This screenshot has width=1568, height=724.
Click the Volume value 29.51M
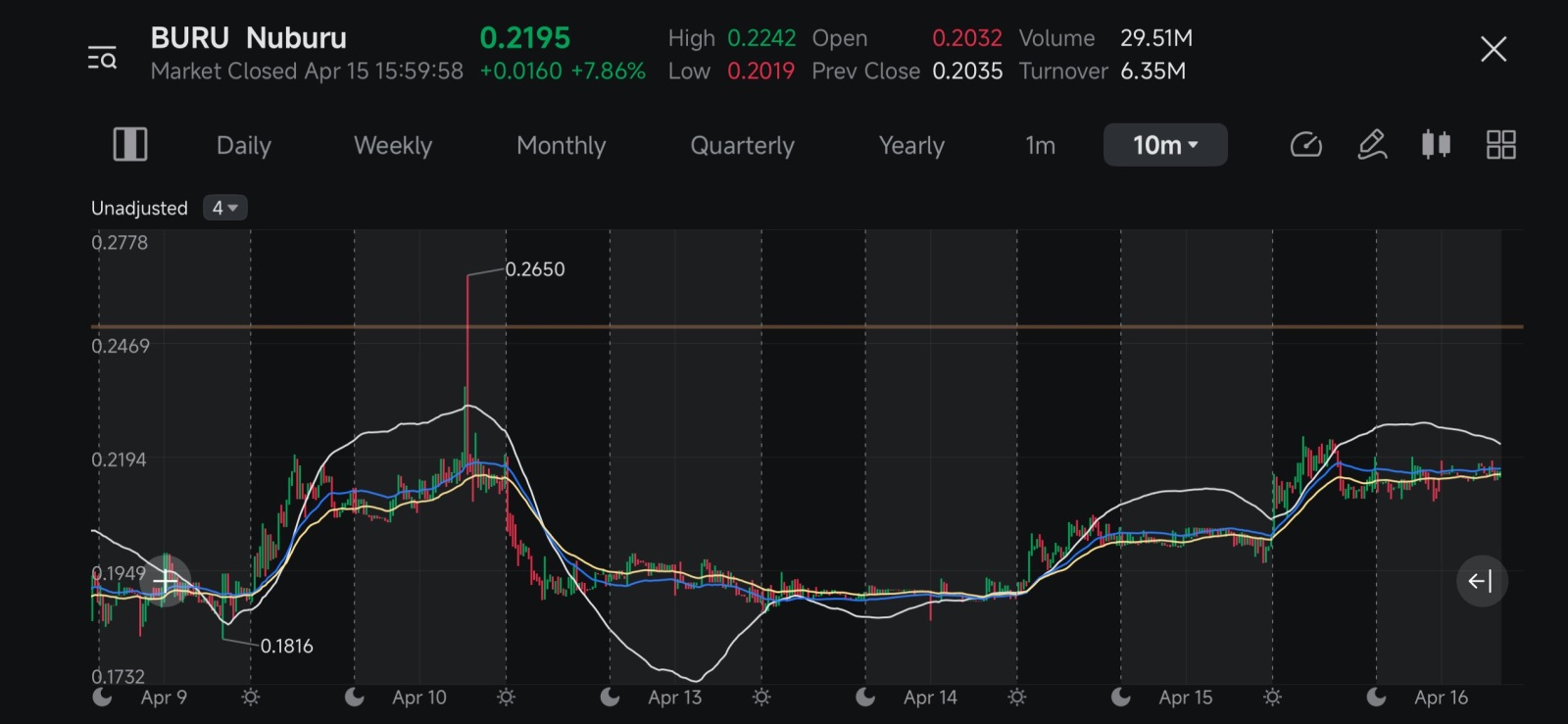pyautogui.click(x=1156, y=38)
